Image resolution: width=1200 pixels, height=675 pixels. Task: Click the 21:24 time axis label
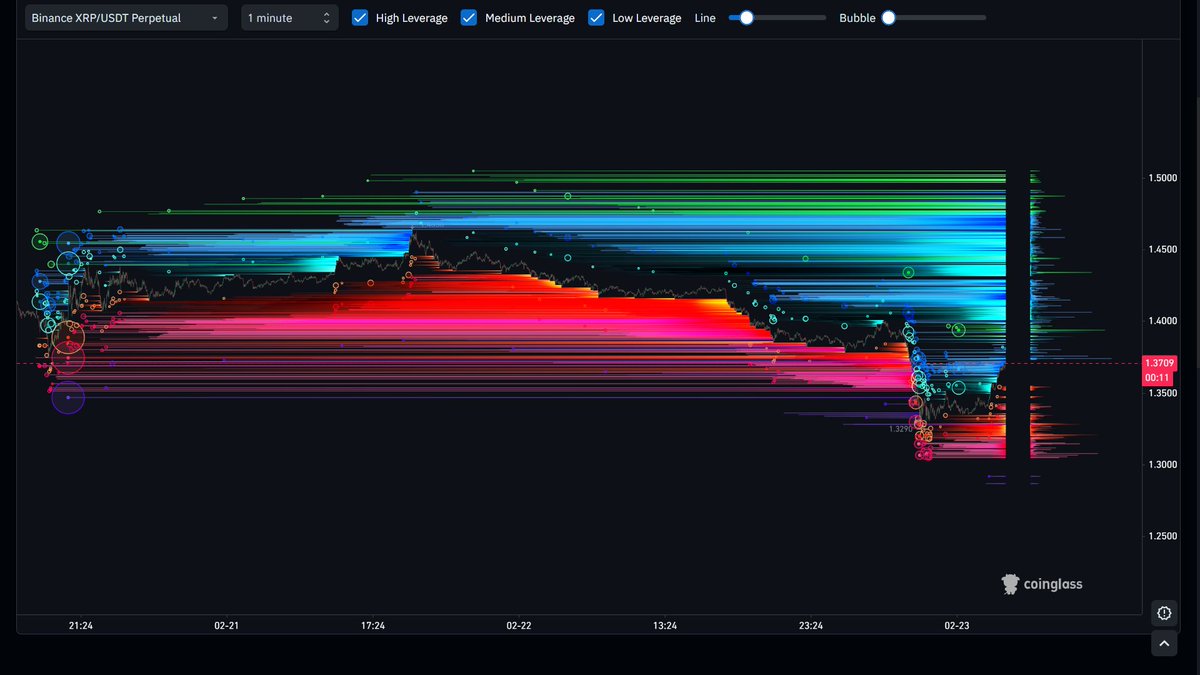(81, 626)
